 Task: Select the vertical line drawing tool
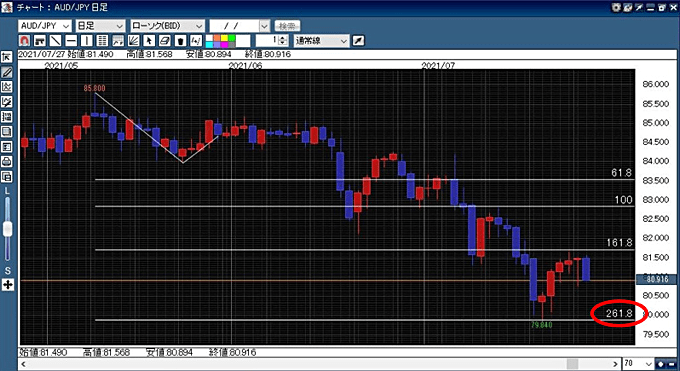point(87,41)
